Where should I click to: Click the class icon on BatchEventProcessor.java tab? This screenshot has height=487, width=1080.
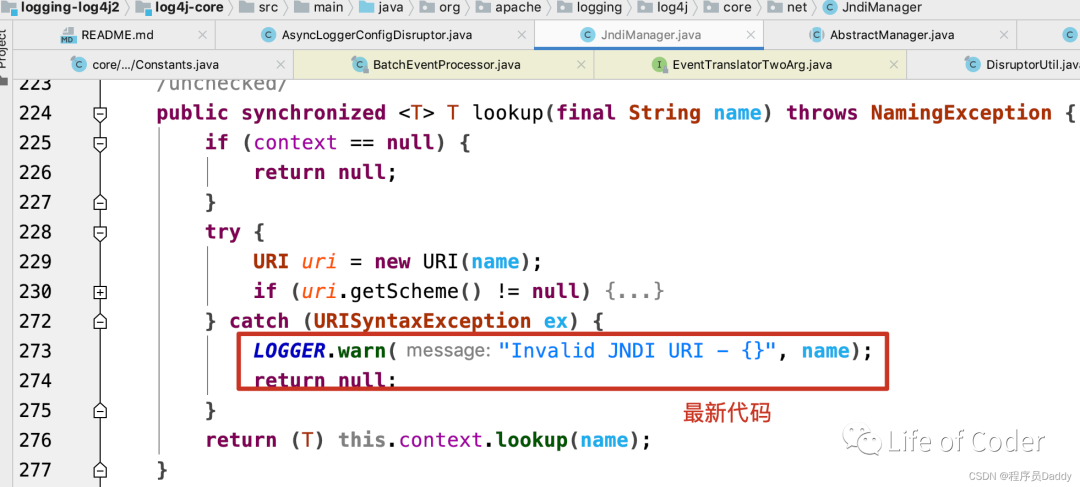360,65
